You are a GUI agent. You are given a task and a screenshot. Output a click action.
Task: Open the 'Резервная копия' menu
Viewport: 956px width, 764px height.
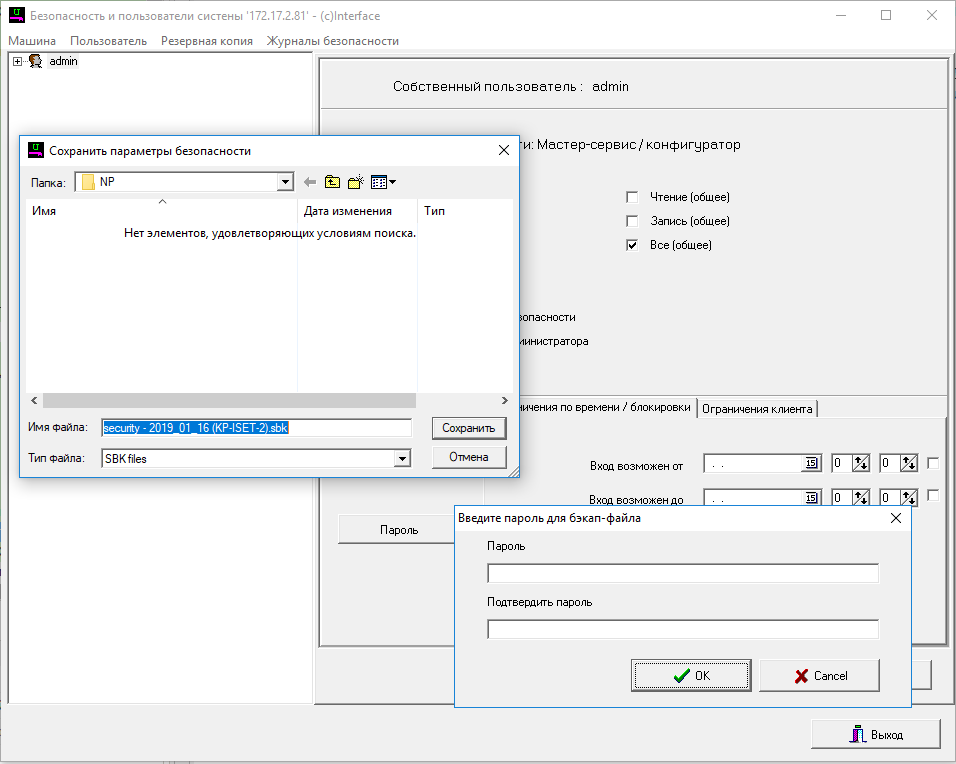click(207, 41)
